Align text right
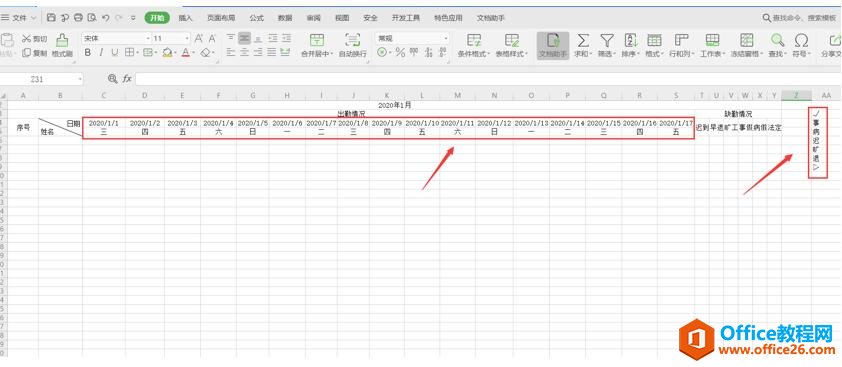 click(x=258, y=53)
